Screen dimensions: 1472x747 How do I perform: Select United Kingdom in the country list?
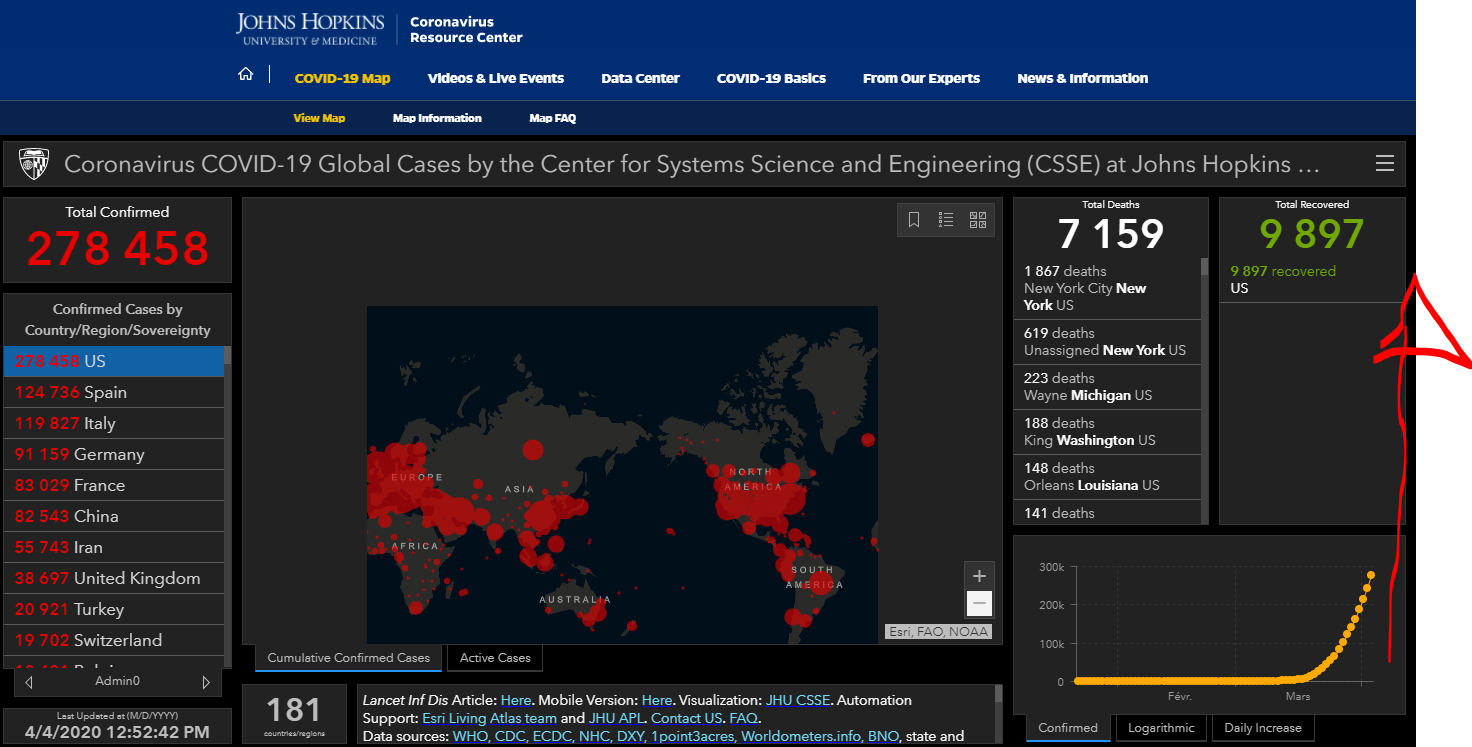point(113,578)
